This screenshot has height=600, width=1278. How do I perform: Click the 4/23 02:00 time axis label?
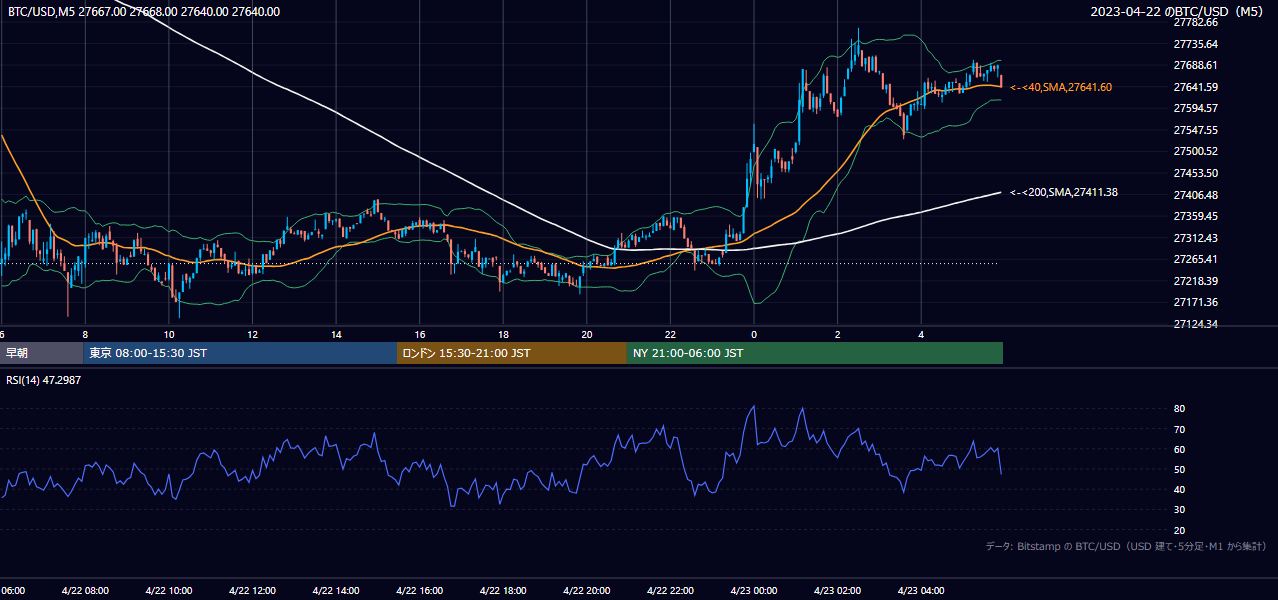[837, 590]
